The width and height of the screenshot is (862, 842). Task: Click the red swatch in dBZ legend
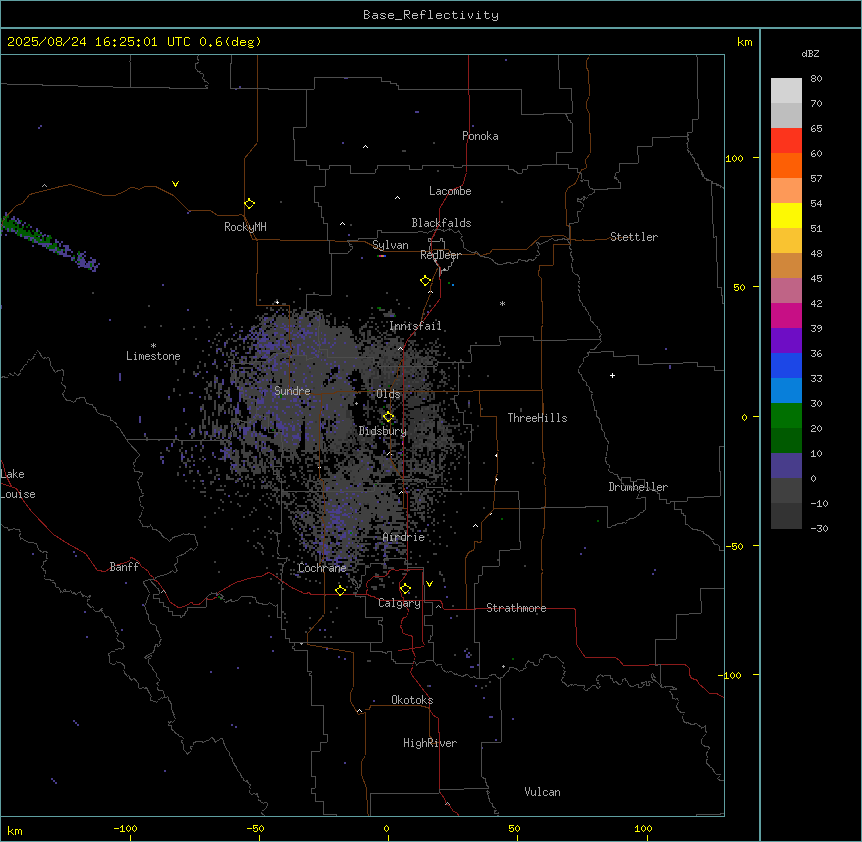pyautogui.click(x=786, y=141)
